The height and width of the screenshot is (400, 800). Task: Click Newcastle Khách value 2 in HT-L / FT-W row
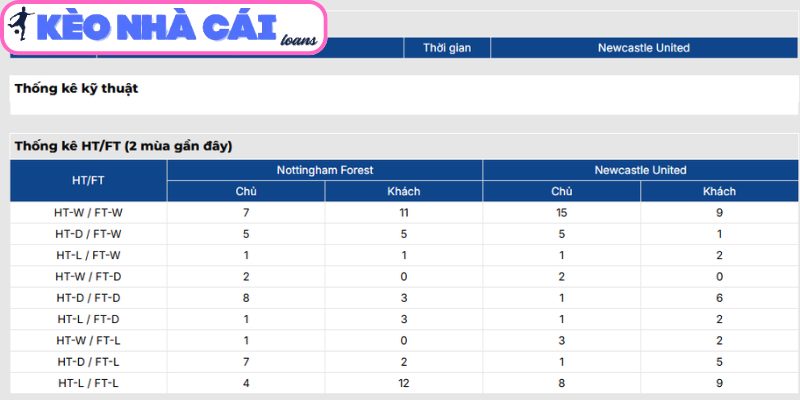(719, 256)
